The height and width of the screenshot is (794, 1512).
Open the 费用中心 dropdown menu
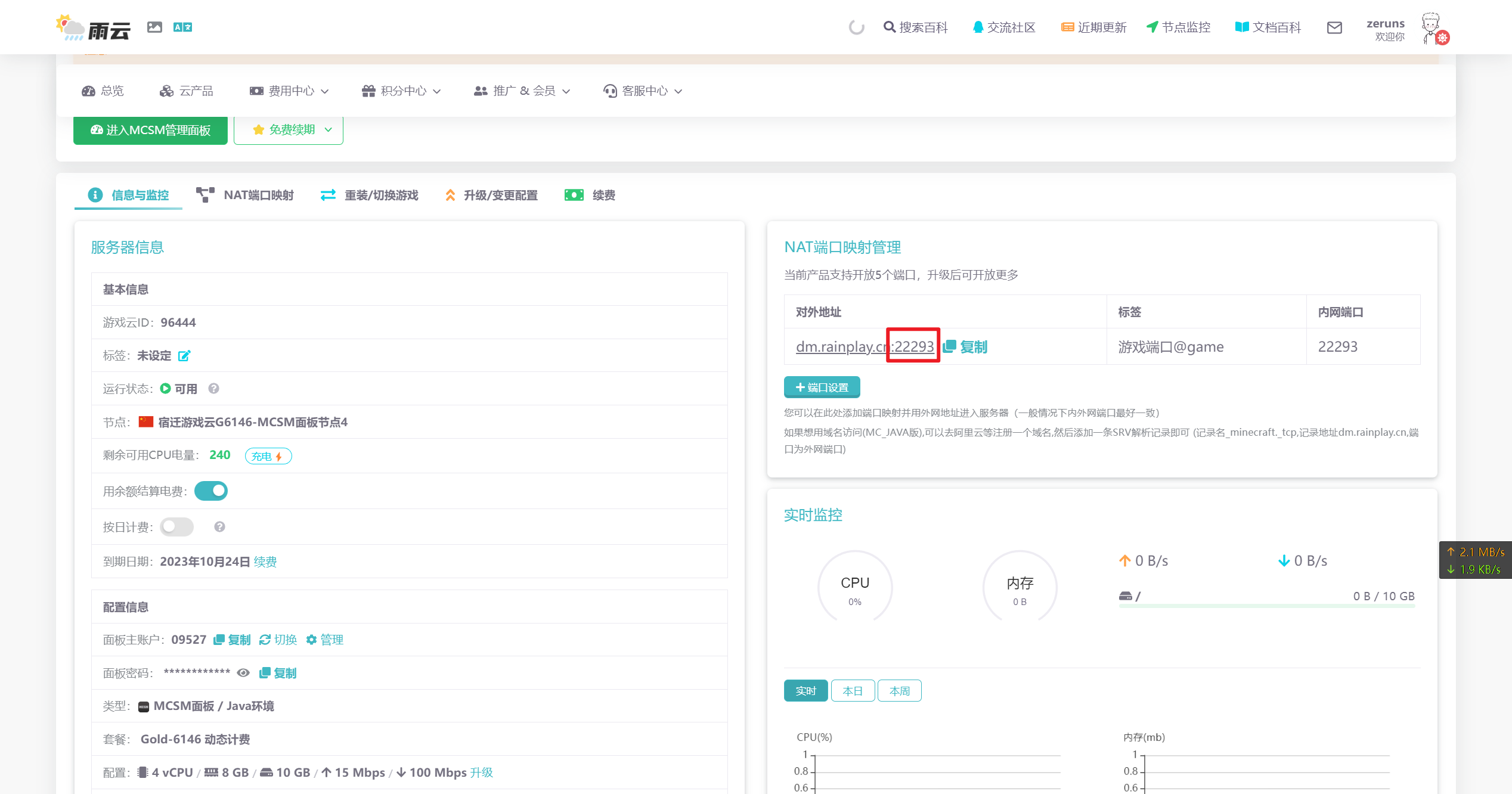pos(289,91)
